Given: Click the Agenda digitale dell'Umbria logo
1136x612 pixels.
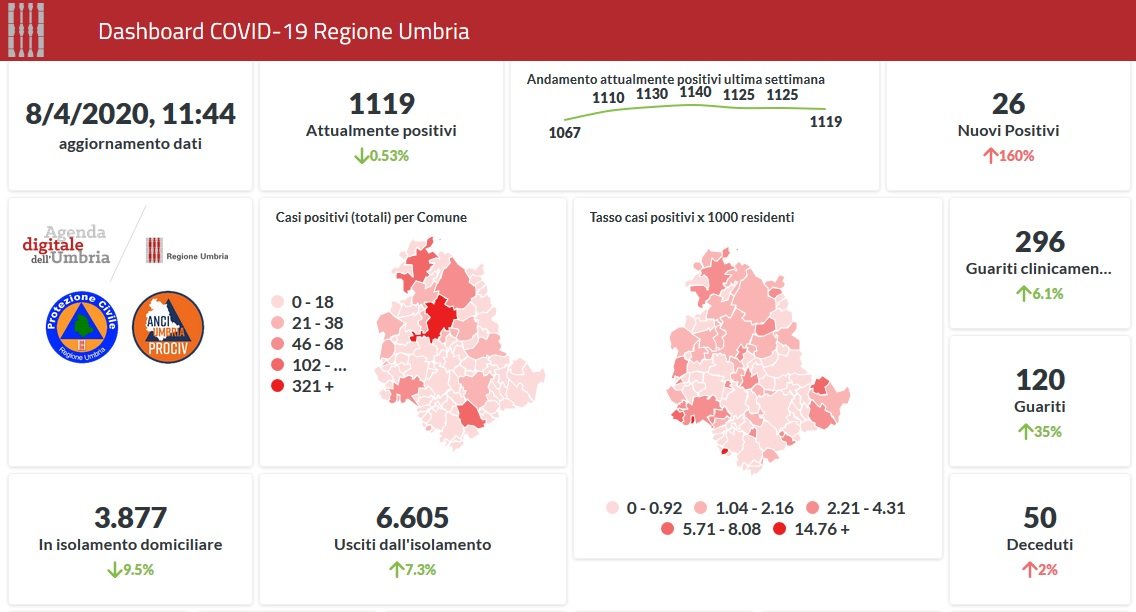Looking at the screenshot, I should (x=68, y=246).
